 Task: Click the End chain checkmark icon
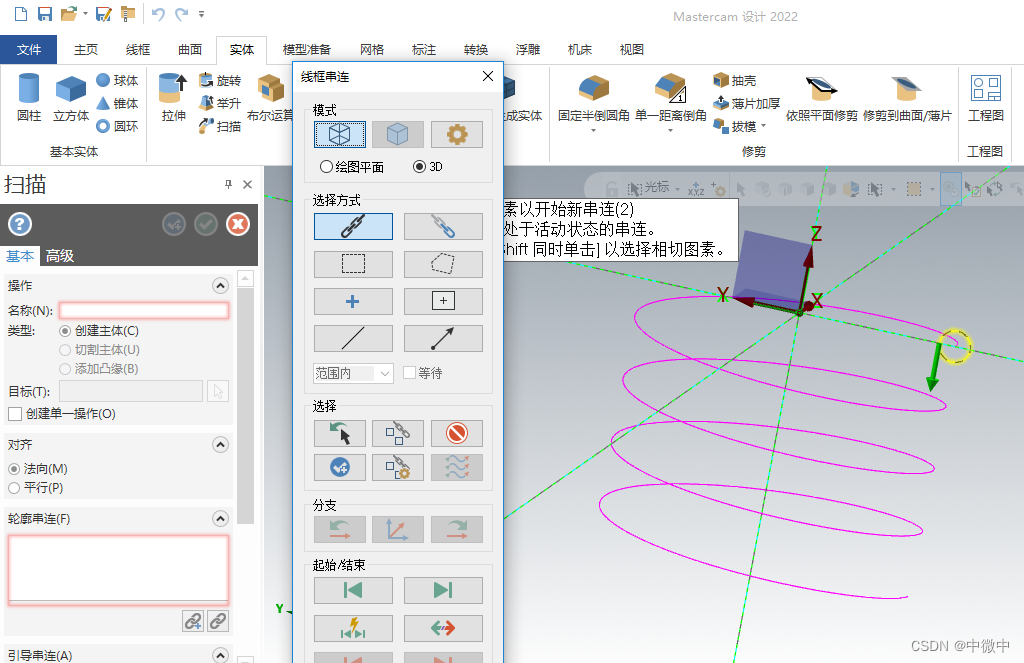[x=340, y=468]
